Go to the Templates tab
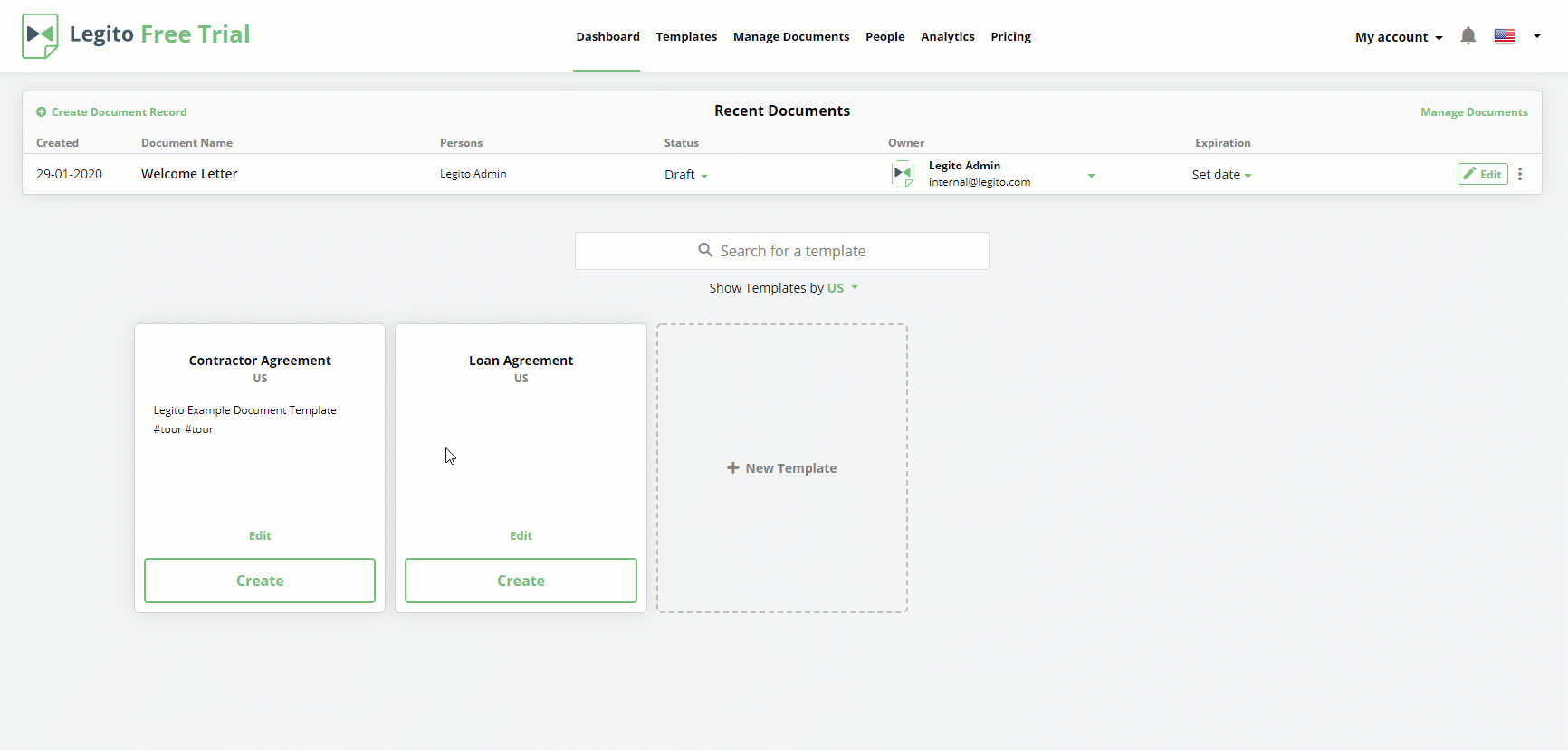1568x750 pixels. [686, 37]
